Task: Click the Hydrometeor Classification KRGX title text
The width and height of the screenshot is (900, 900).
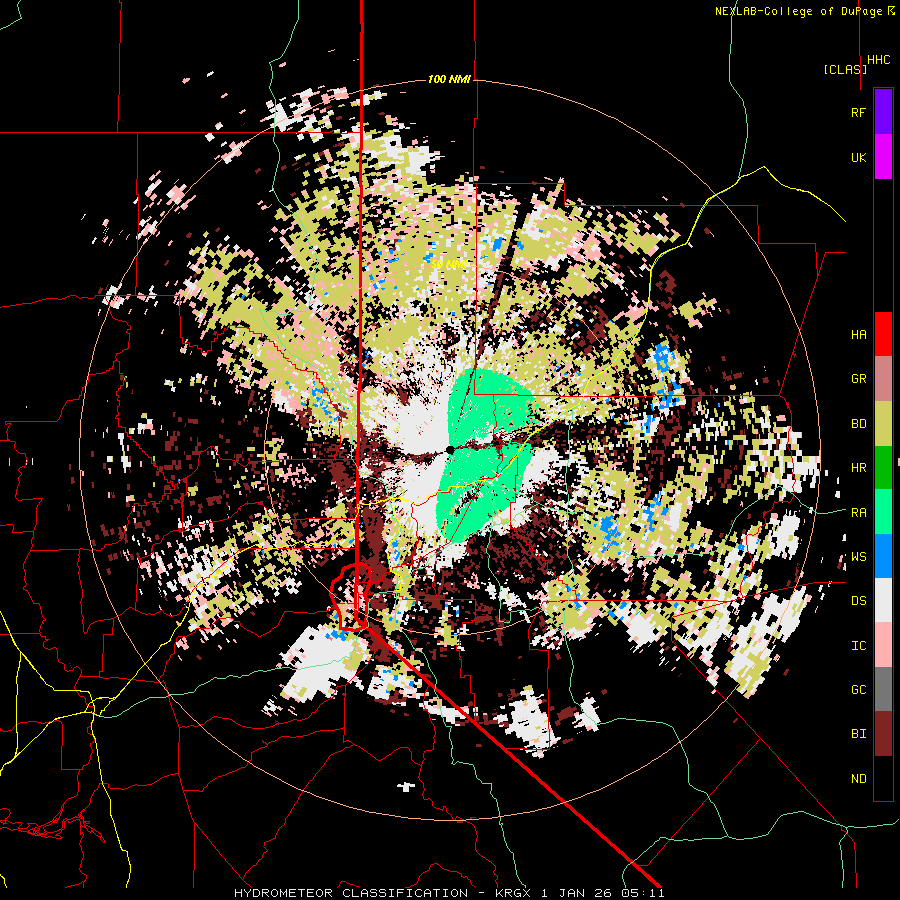Action: tap(449, 893)
